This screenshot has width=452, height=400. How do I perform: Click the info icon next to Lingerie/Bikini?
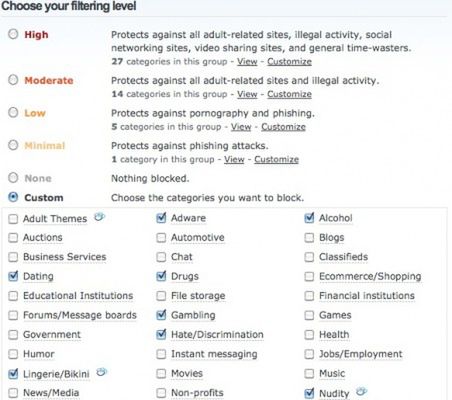click(x=102, y=372)
